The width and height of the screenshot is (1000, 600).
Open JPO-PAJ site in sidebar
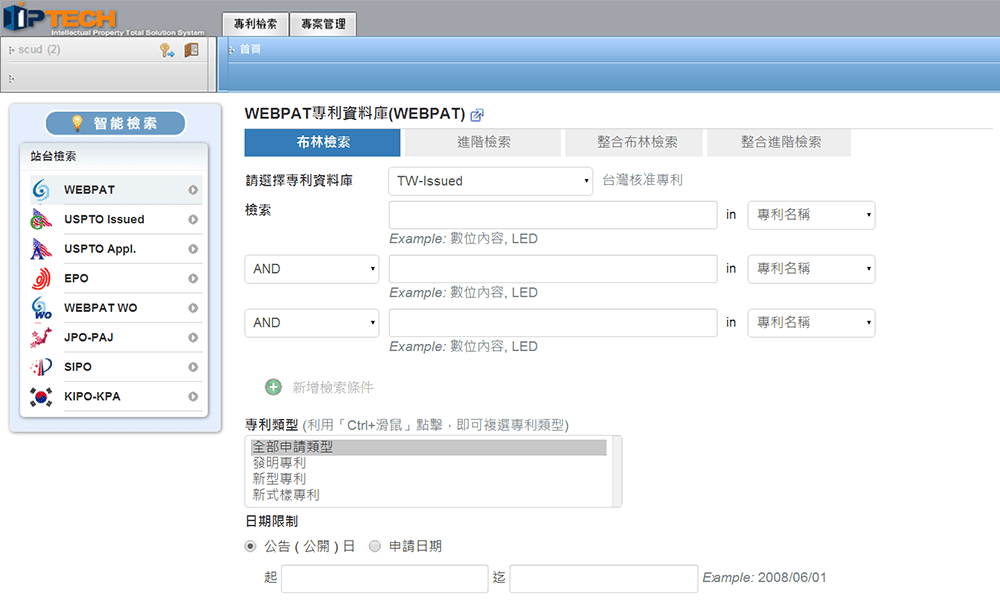pos(116,337)
